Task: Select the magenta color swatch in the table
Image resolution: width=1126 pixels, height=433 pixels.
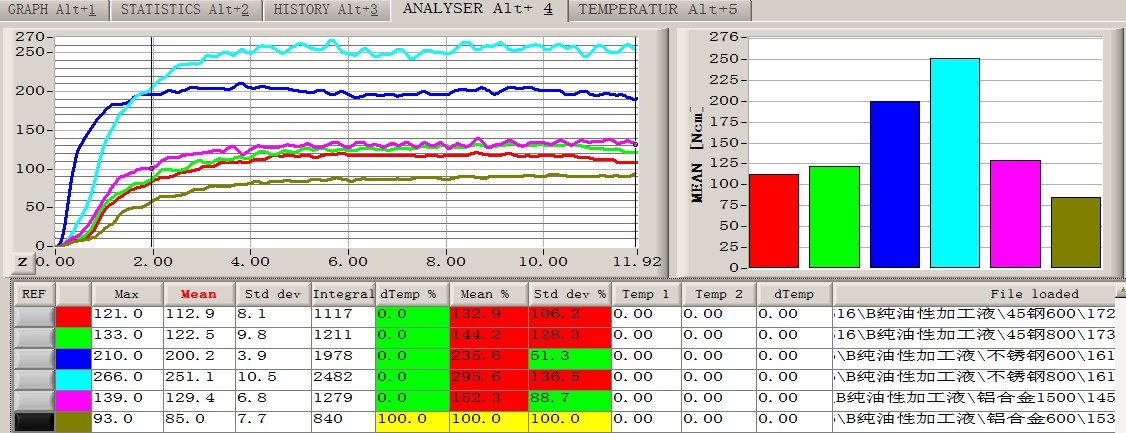Action: coord(74,398)
